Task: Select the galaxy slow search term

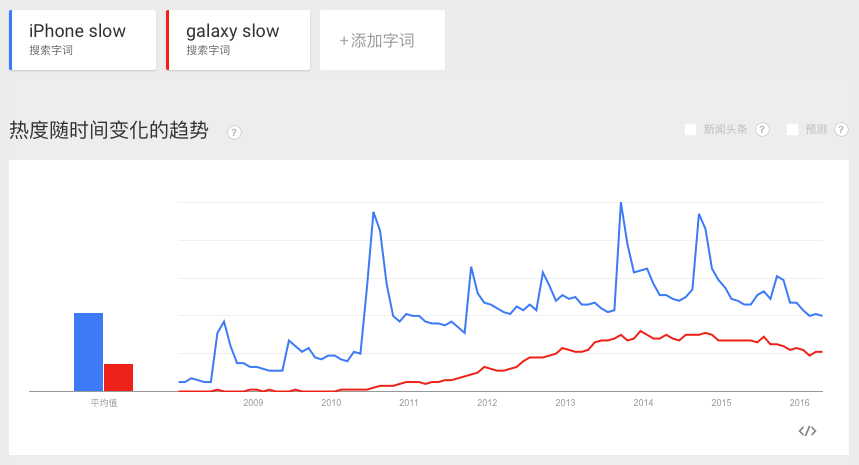Action: pyautogui.click(x=233, y=31)
